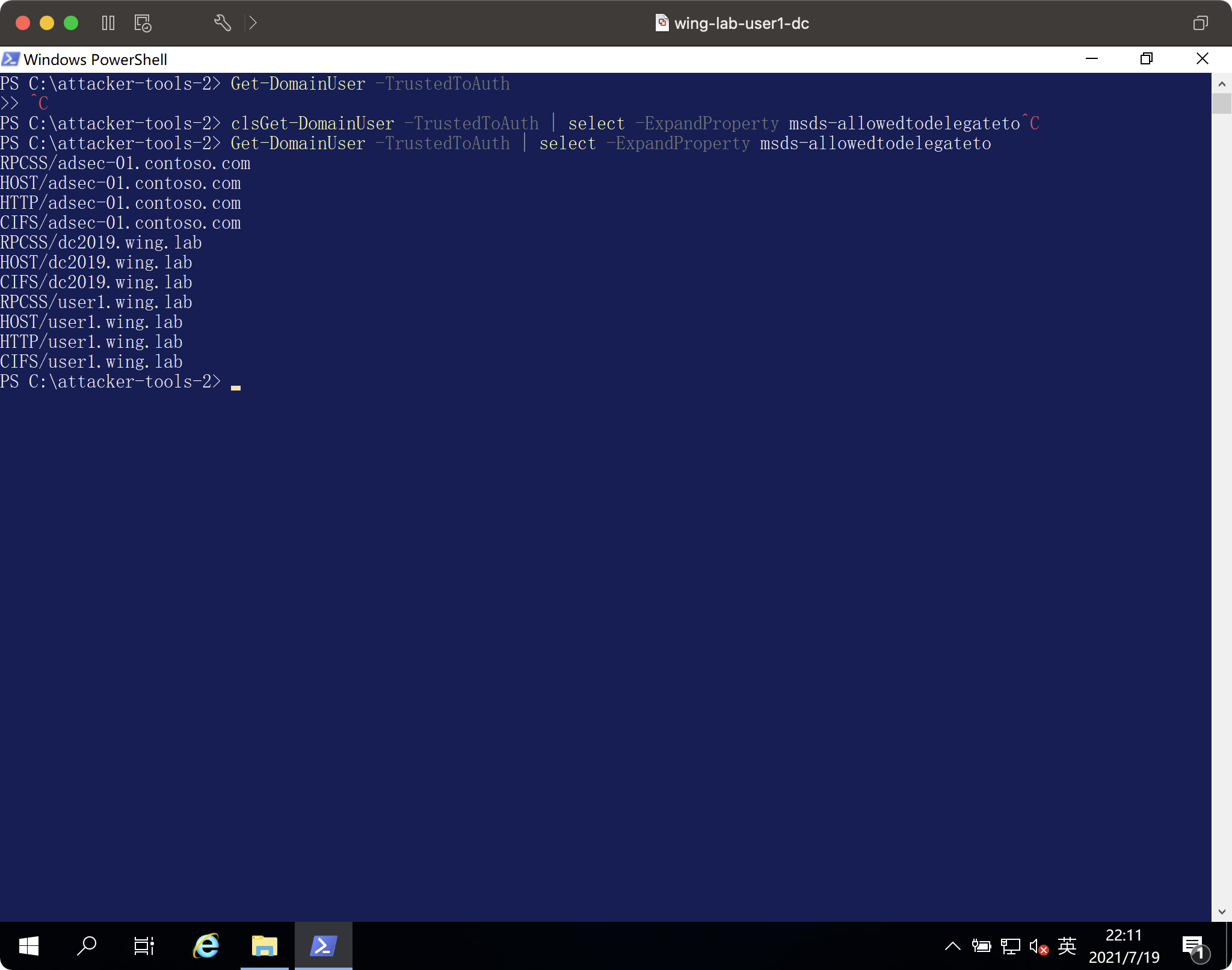Pause the virtual machine
This screenshot has width=1232, height=970.
click(108, 23)
